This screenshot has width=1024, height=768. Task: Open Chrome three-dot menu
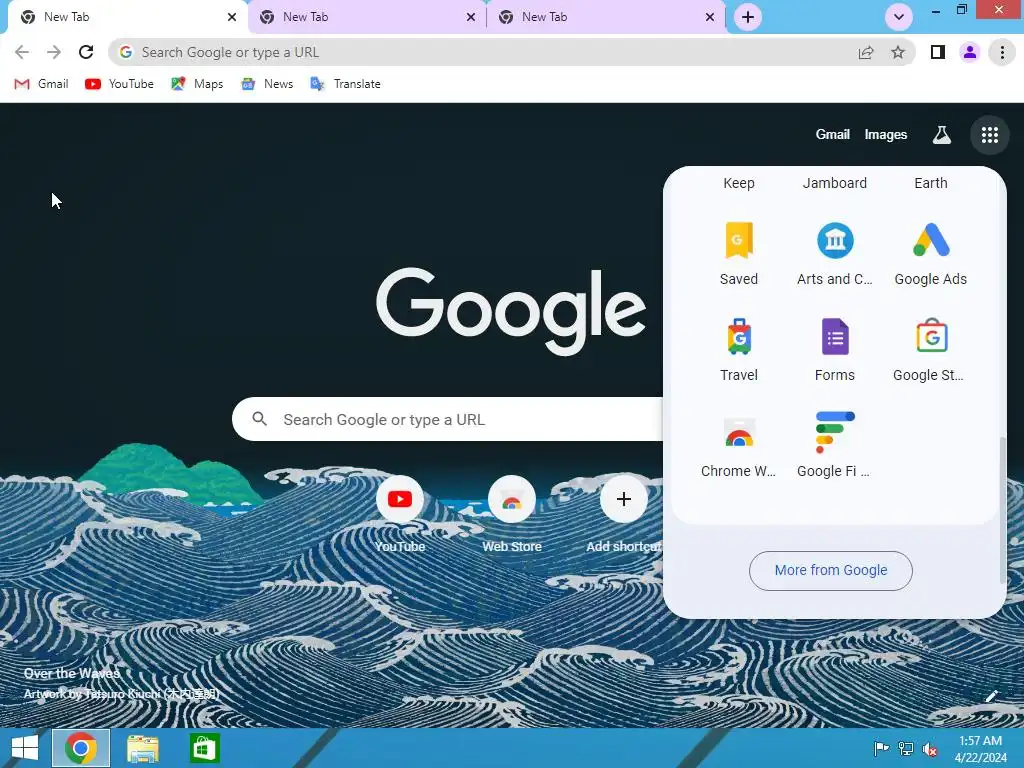click(x=1002, y=52)
